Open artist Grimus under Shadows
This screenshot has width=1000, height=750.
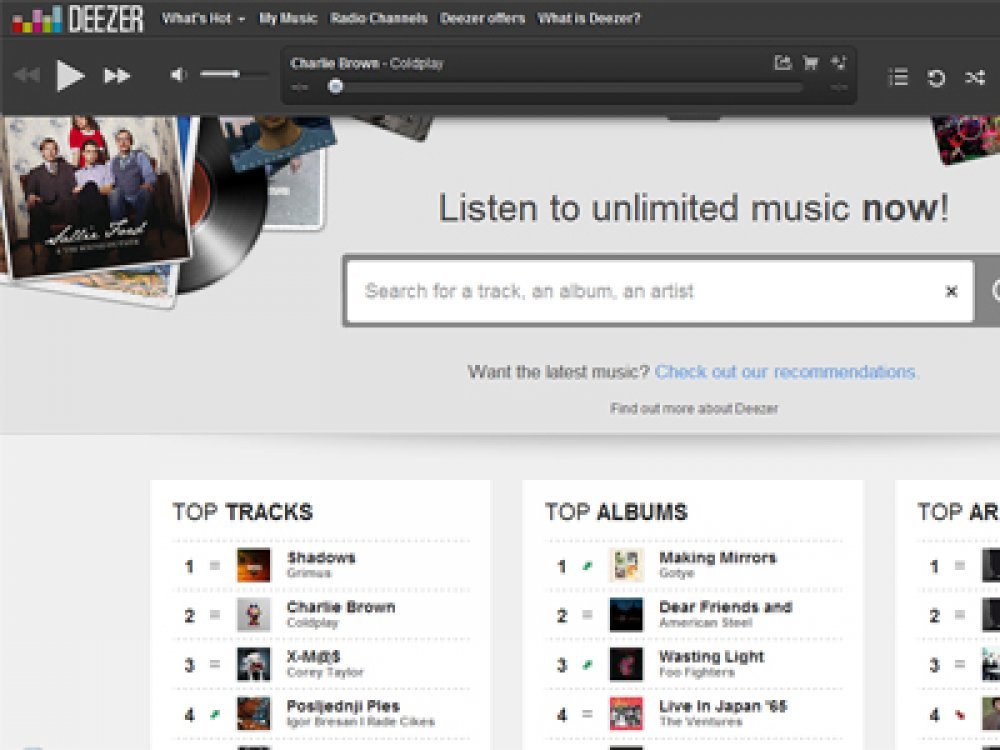[x=309, y=573]
